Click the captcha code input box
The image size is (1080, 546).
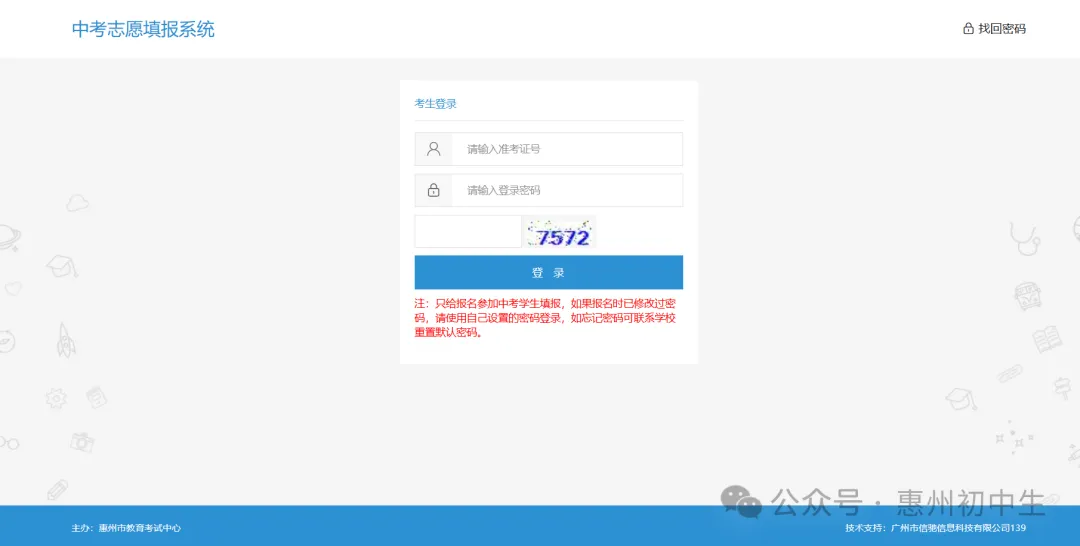(x=468, y=231)
